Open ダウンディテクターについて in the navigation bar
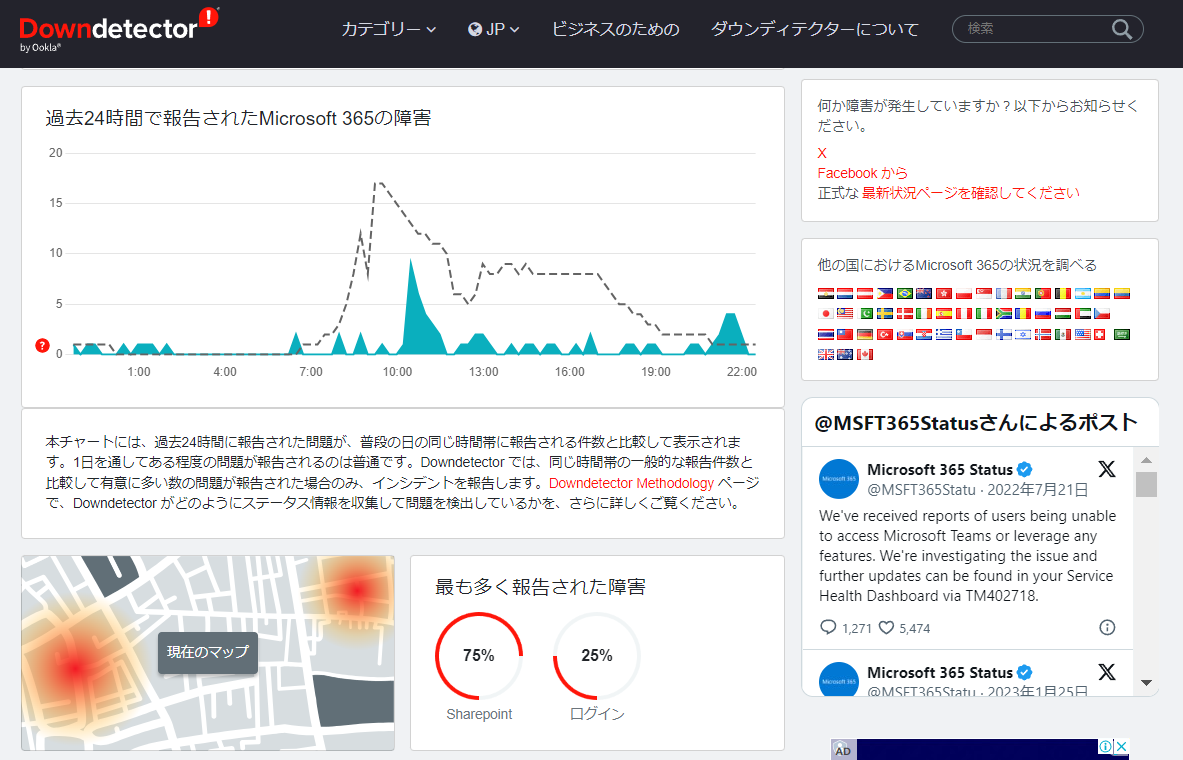Image resolution: width=1183 pixels, height=760 pixels. click(815, 29)
